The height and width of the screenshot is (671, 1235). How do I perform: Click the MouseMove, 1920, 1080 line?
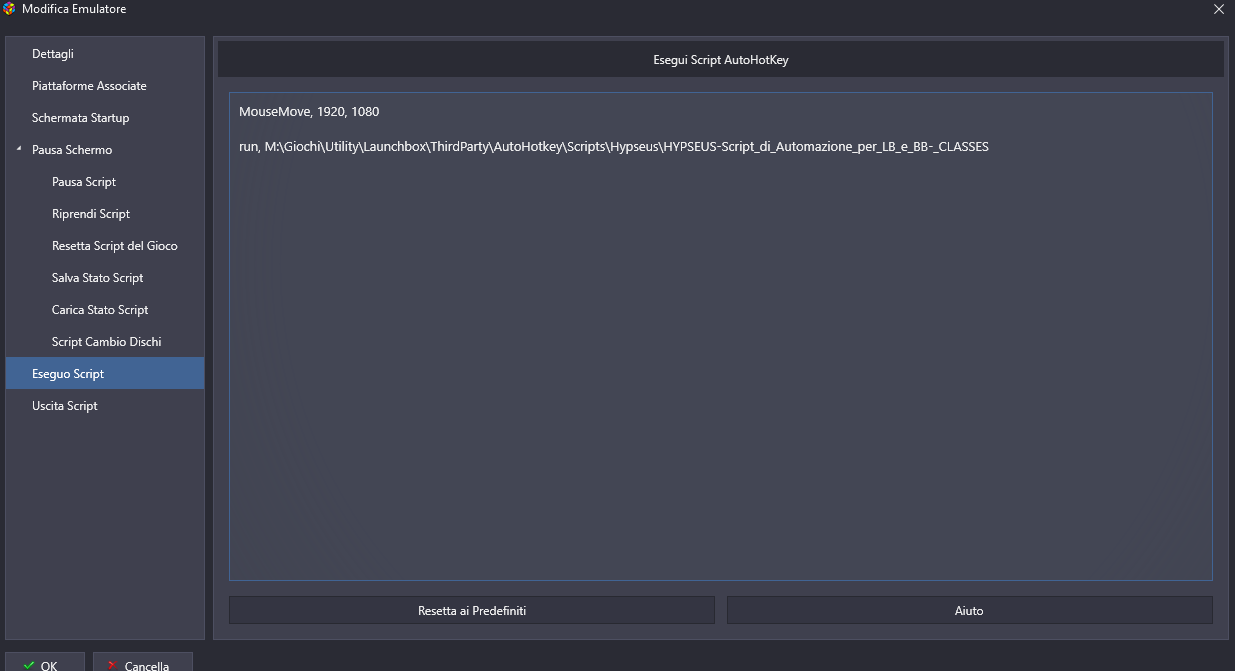pyautogui.click(x=309, y=111)
